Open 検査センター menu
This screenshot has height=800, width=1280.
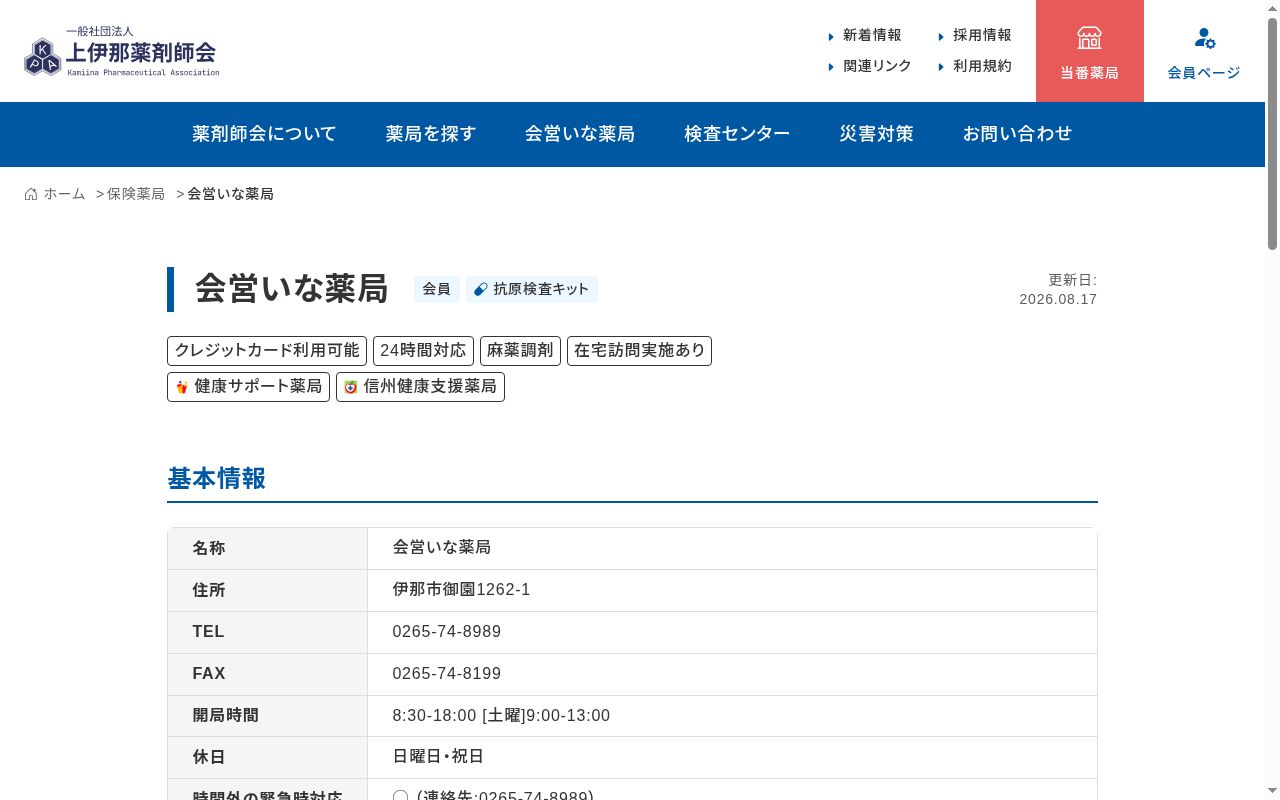pos(737,134)
